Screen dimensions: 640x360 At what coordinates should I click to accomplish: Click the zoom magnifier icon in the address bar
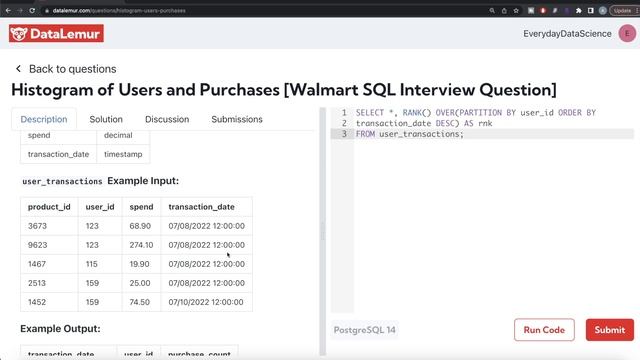point(492,11)
